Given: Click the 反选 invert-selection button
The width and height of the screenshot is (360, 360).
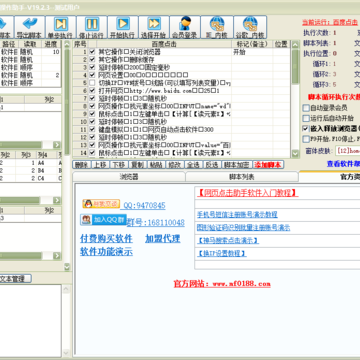Looking at the screenshot, I should click(x=212, y=165).
